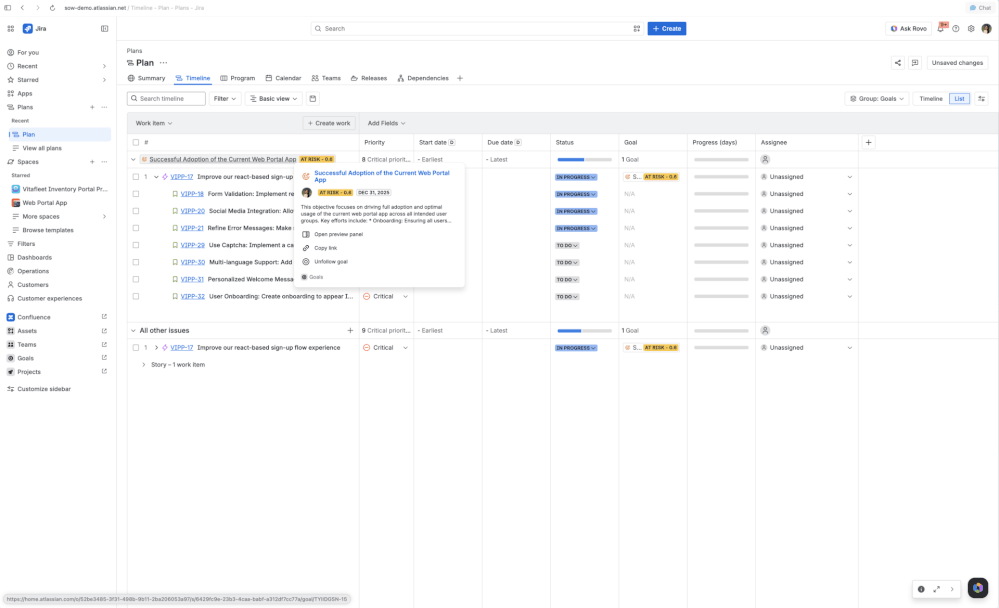The height and width of the screenshot is (608, 999).
Task: Choose Copy link in the goal popup
Action: click(x=326, y=248)
